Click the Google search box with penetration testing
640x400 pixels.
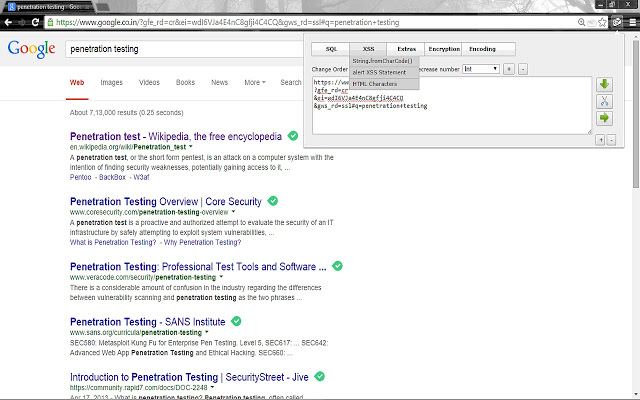pyautogui.click(x=184, y=49)
